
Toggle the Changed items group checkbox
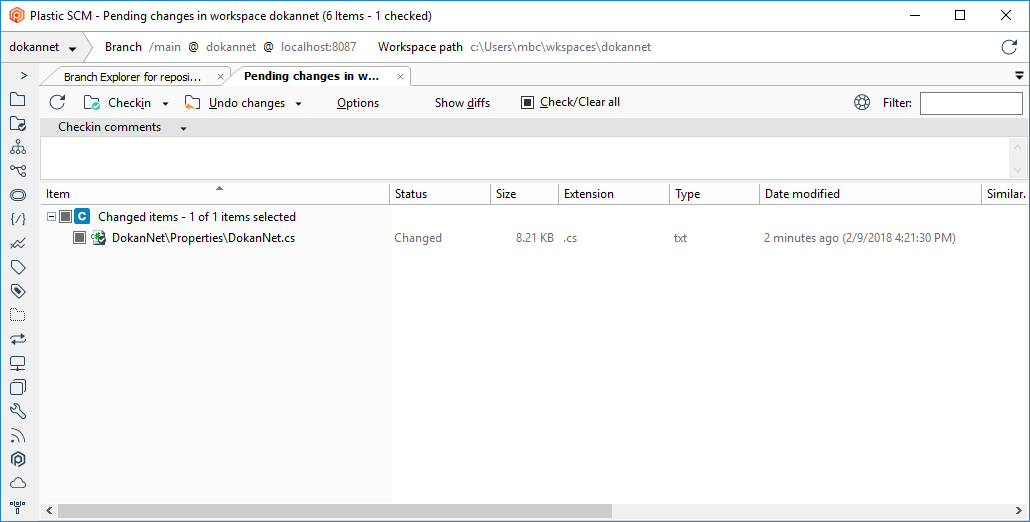[x=65, y=217]
